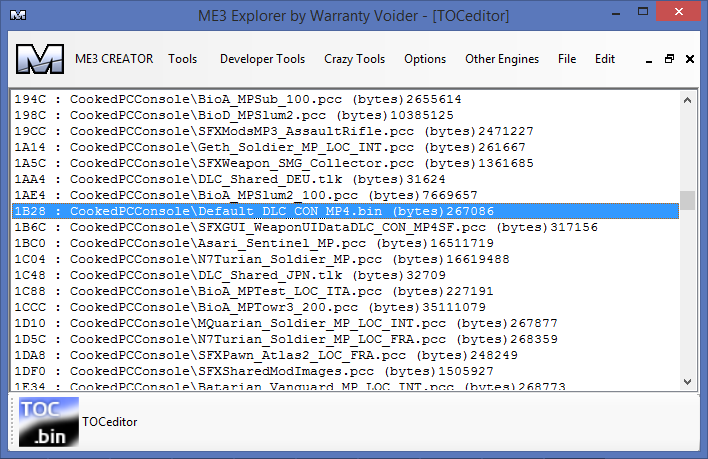Click the ME3 Explorer M logo icon
The image size is (708, 459).
40,59
